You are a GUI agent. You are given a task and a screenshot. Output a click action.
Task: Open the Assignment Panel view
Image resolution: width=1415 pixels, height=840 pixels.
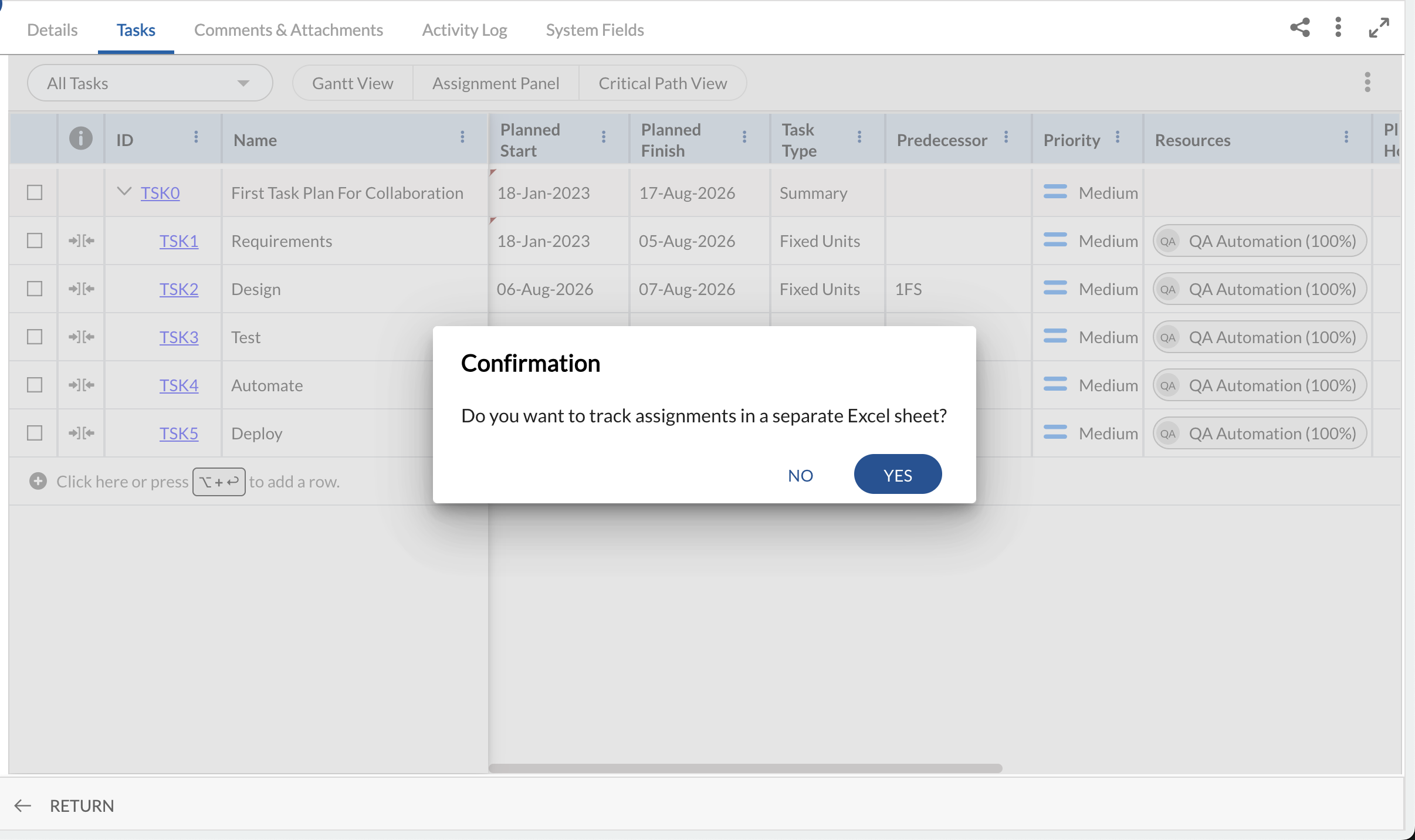(x=496, y=83)
